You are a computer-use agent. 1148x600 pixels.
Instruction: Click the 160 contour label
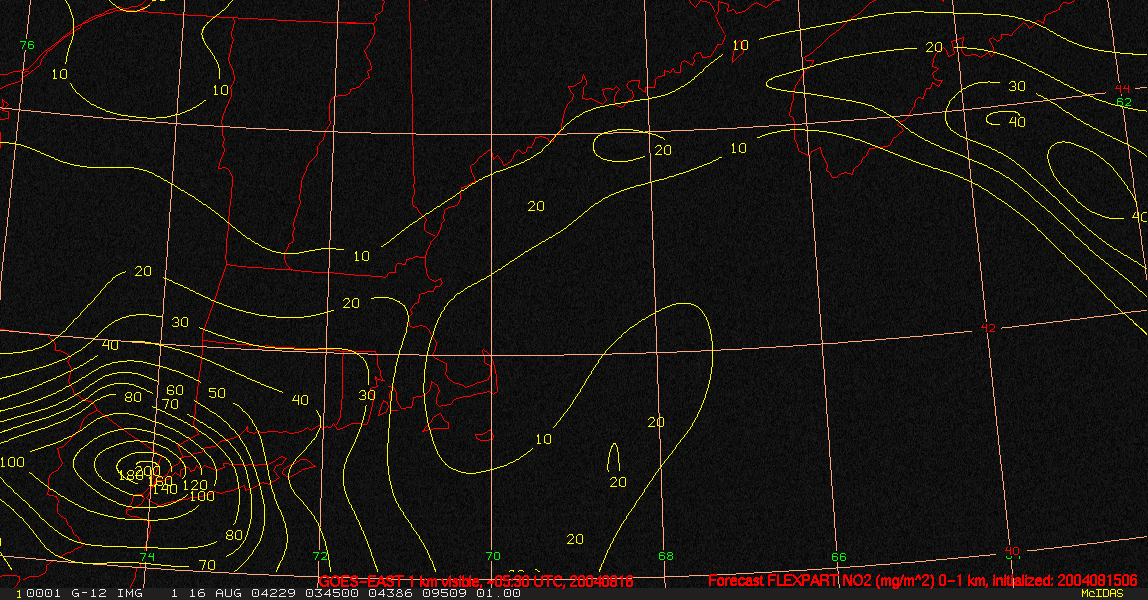pyautogui.click(x=160, y=482)
